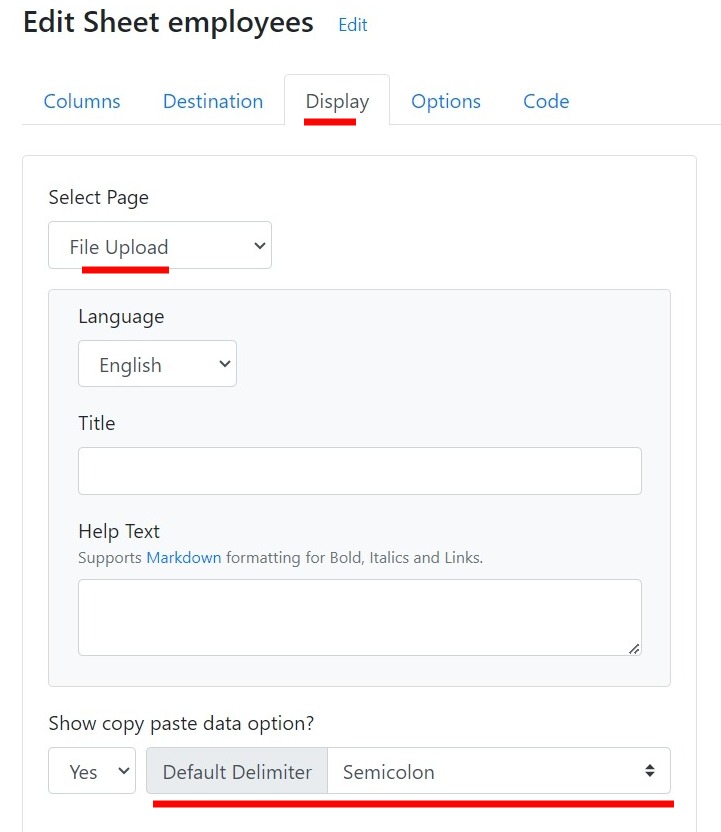Switch to the Columns tab

point(82,101)
